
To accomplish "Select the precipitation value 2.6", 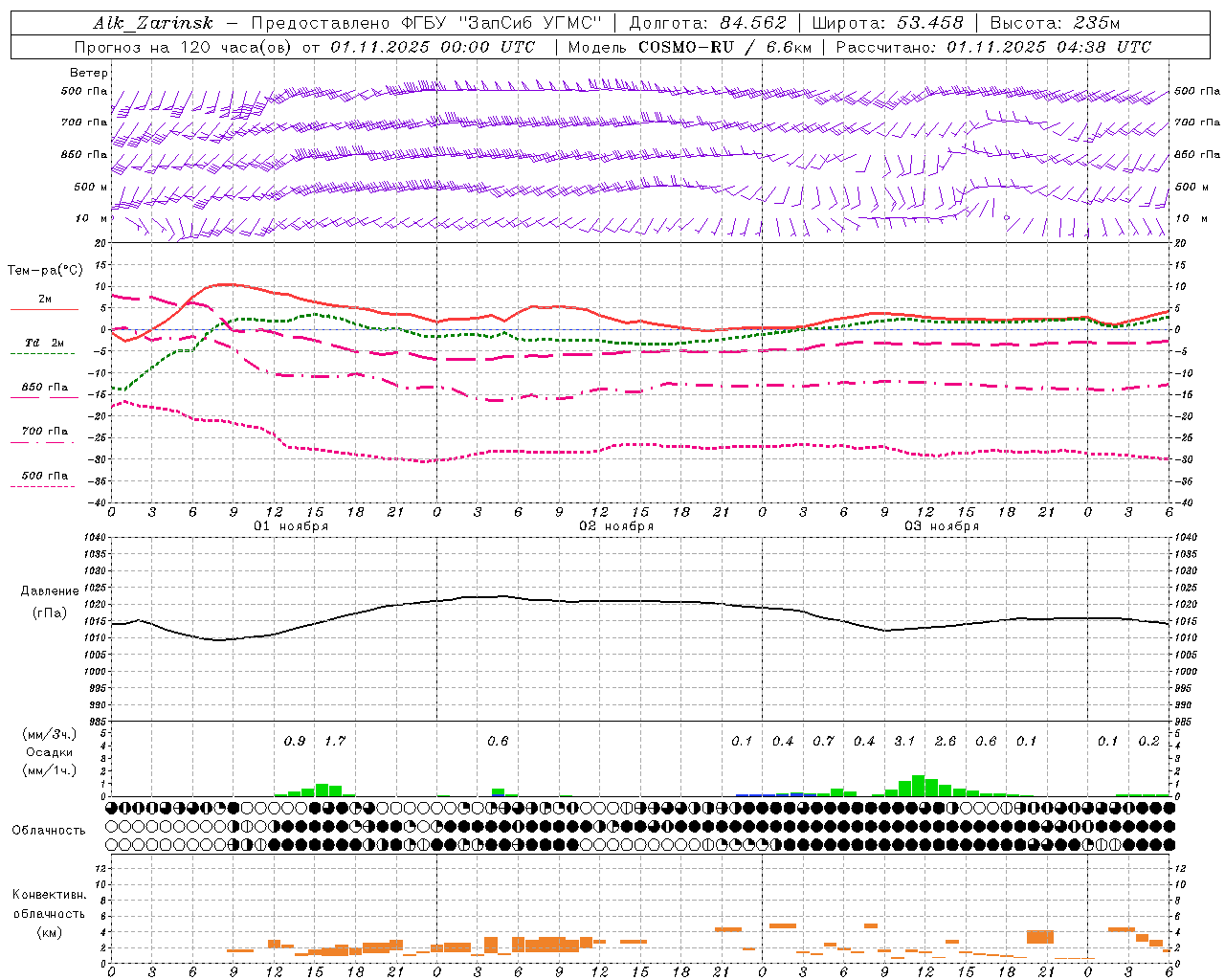I will (946, 741).
